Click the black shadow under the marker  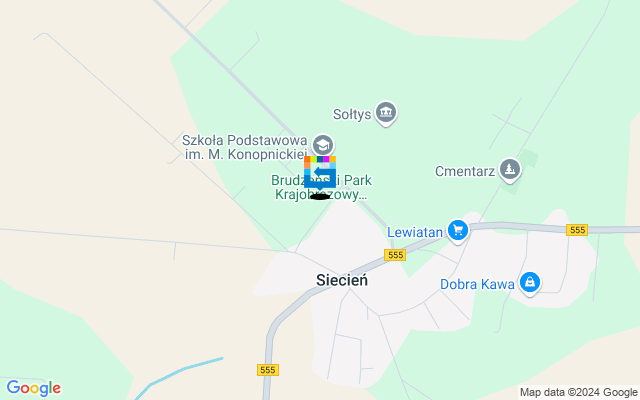point(320,197)
